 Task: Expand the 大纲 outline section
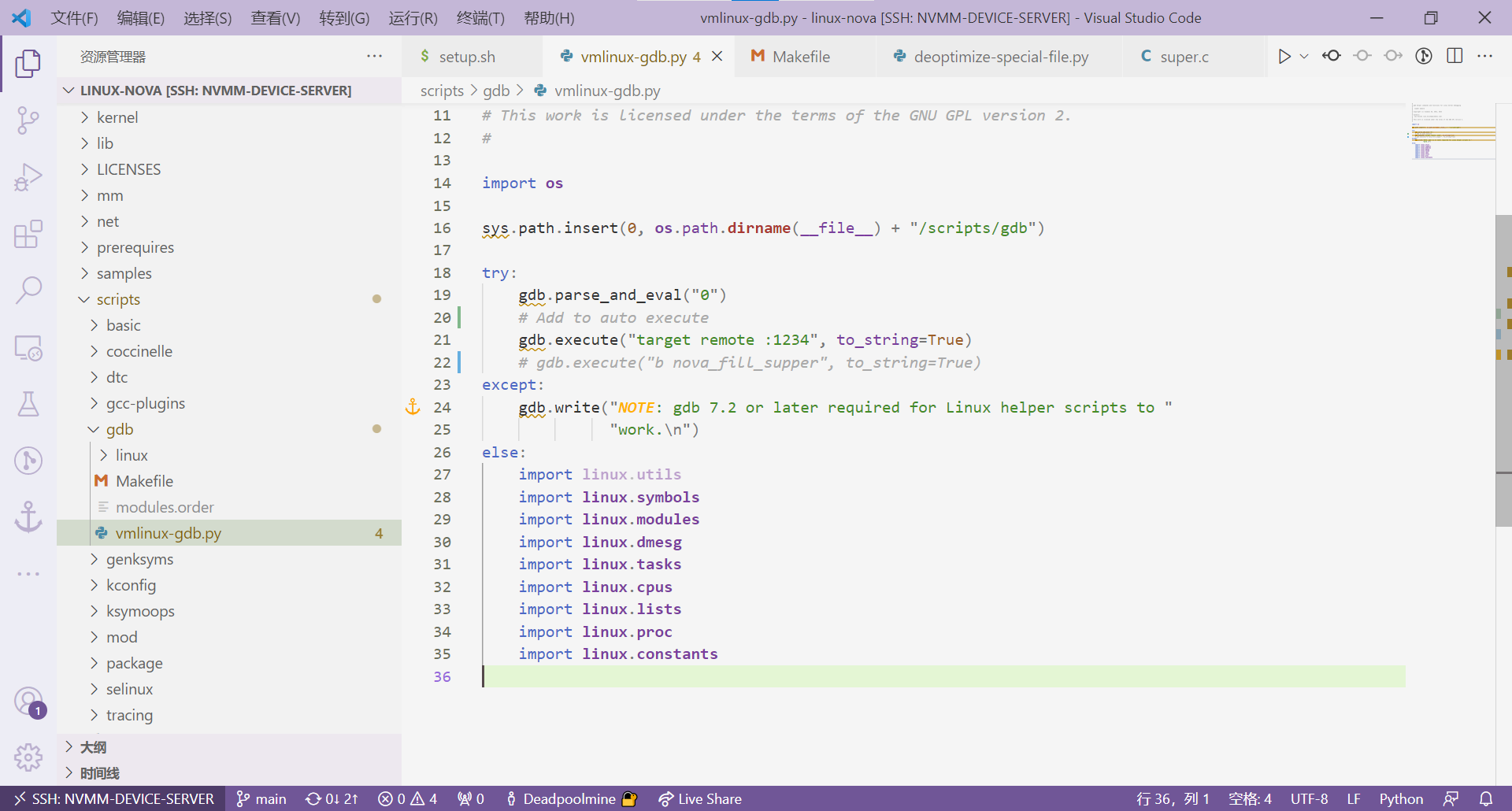229,747
